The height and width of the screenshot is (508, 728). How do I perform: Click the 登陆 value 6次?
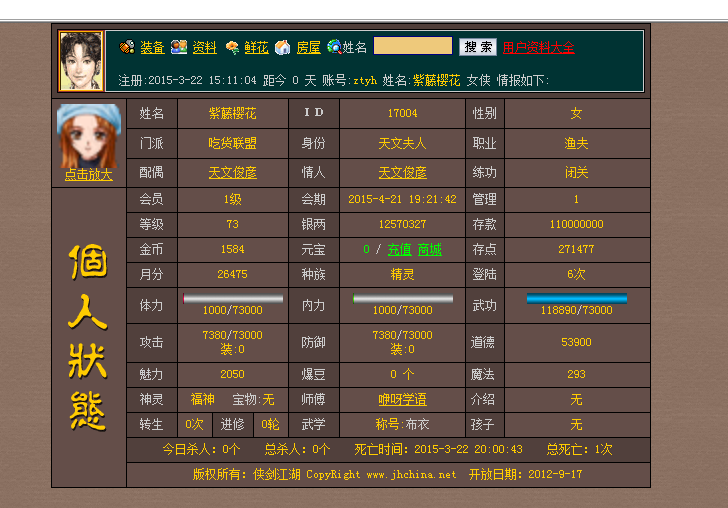click(576, 274)
